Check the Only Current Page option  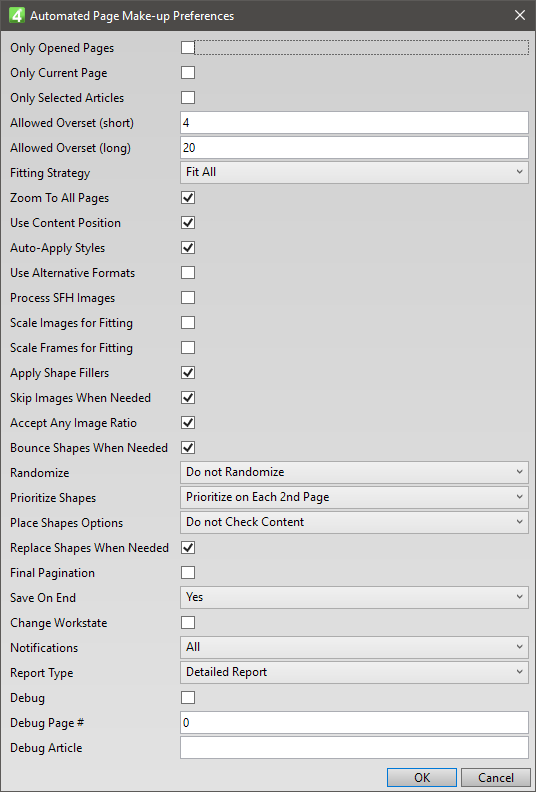(x=188, y=73)
